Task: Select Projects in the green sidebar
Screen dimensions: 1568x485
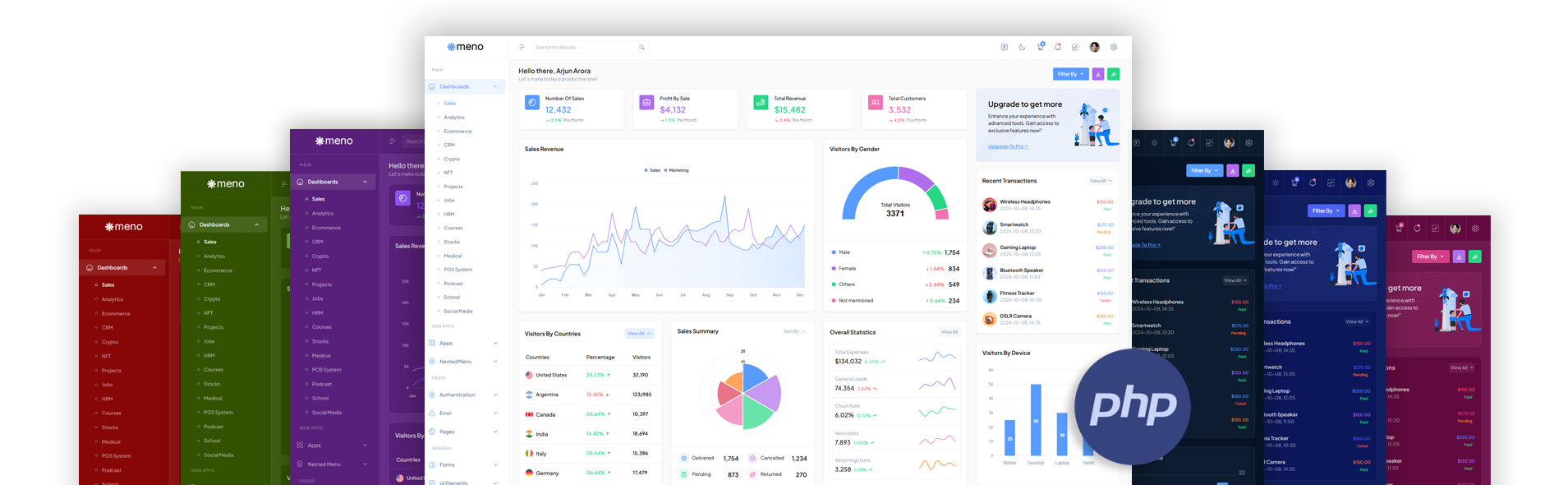Action: [214, 327]
